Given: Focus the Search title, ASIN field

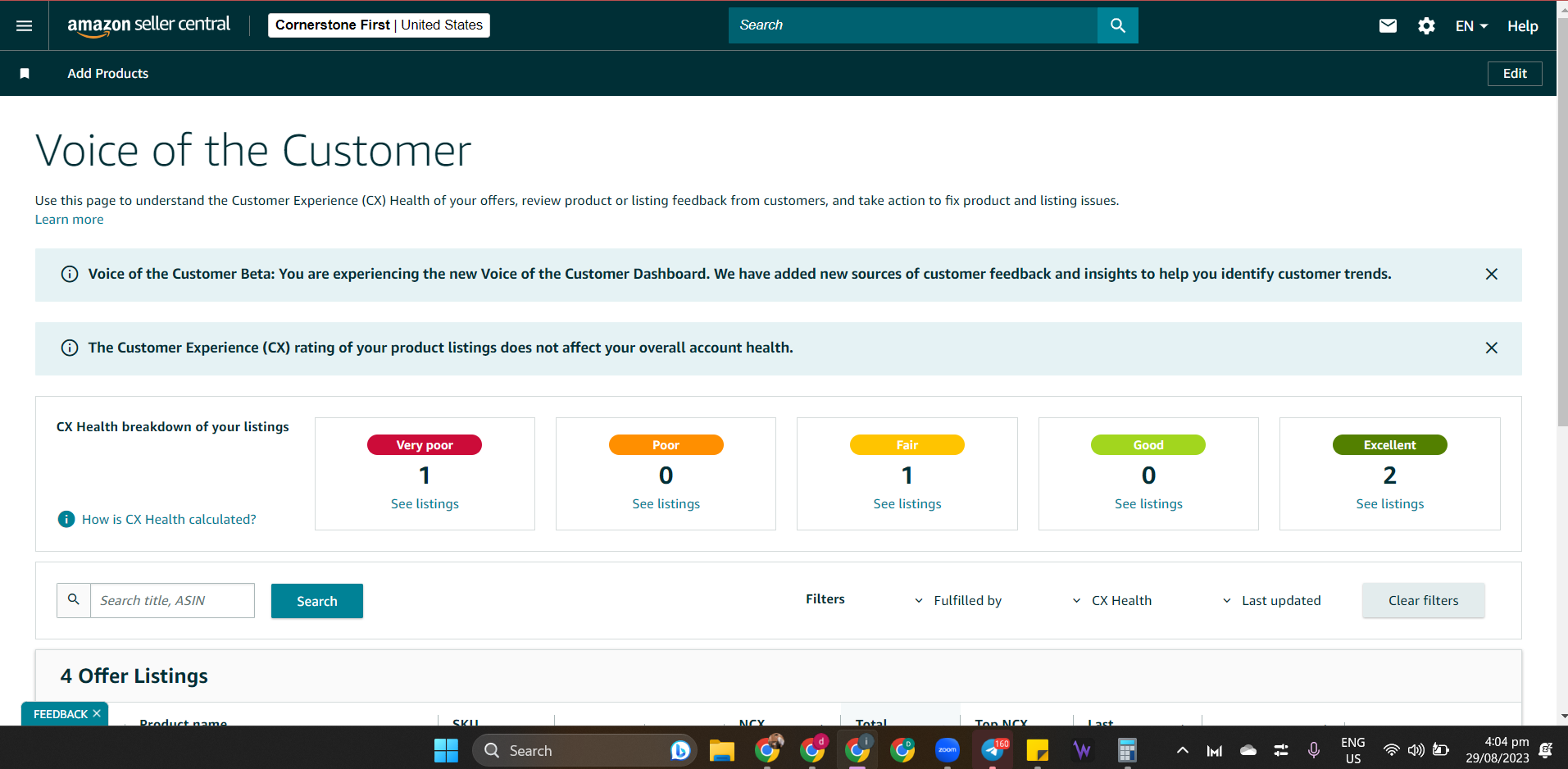Looking at the screenshot, I should pyautogui.click(x=172, y=601).
